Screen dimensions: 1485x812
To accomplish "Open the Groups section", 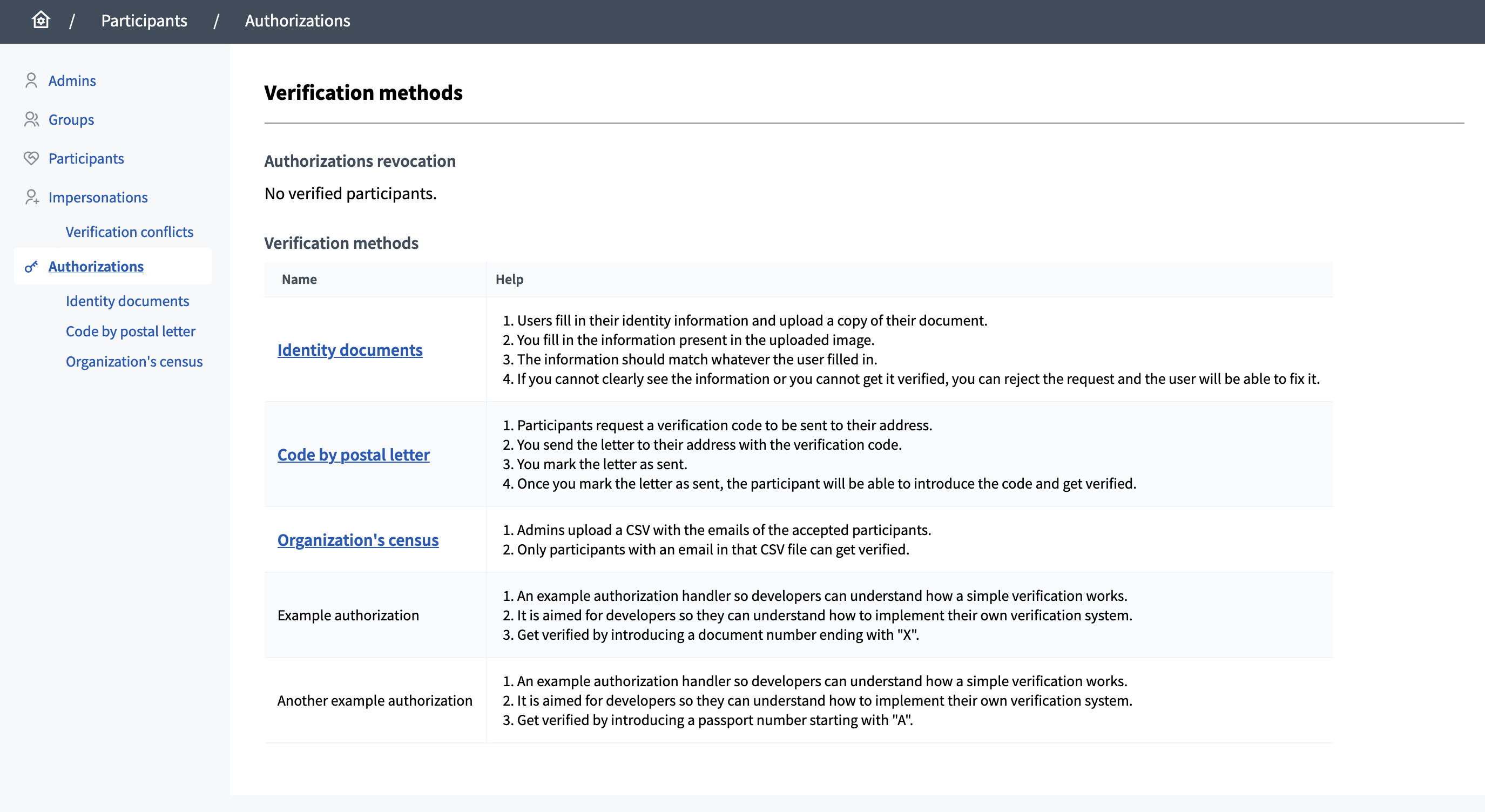I will (x=71, y=119).
